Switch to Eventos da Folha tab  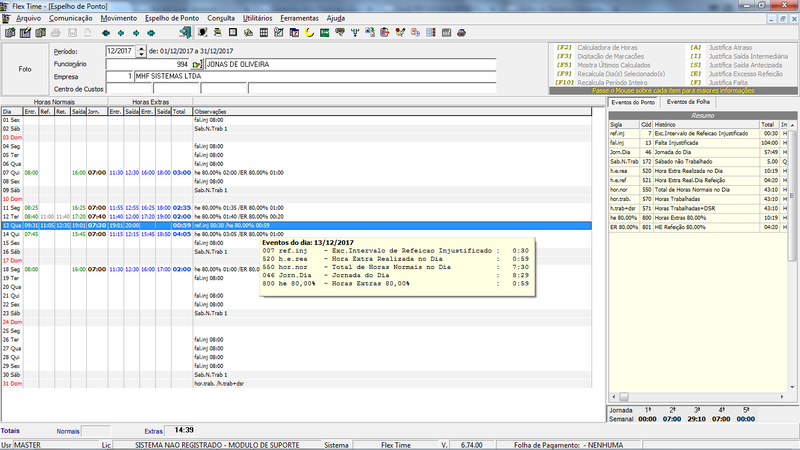pyautogui.click(x=688, y=102)
